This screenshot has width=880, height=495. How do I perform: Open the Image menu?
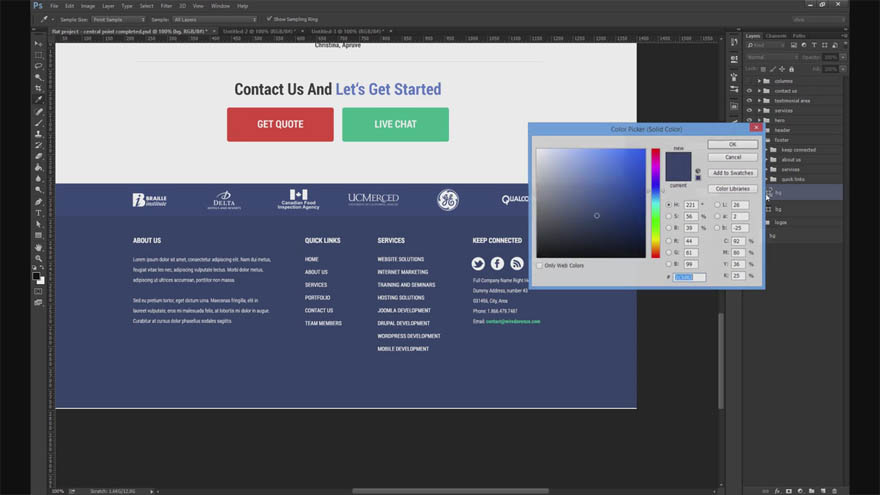pyautogui.click(x=88, y=6)
